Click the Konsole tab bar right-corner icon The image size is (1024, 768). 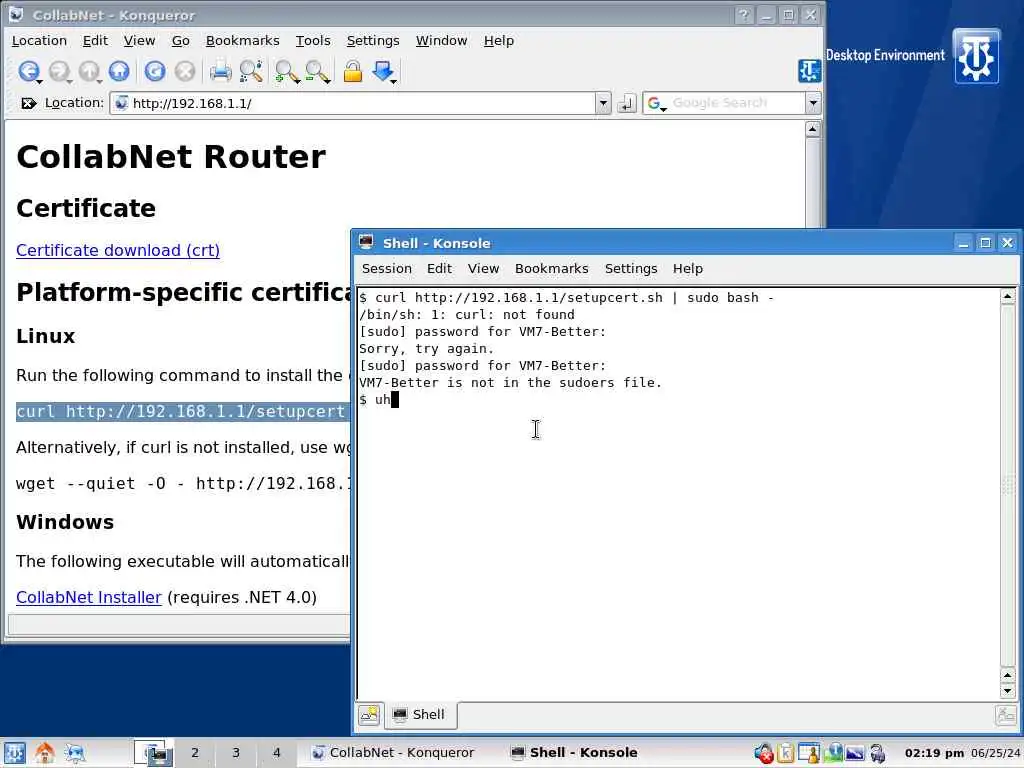1006,715
